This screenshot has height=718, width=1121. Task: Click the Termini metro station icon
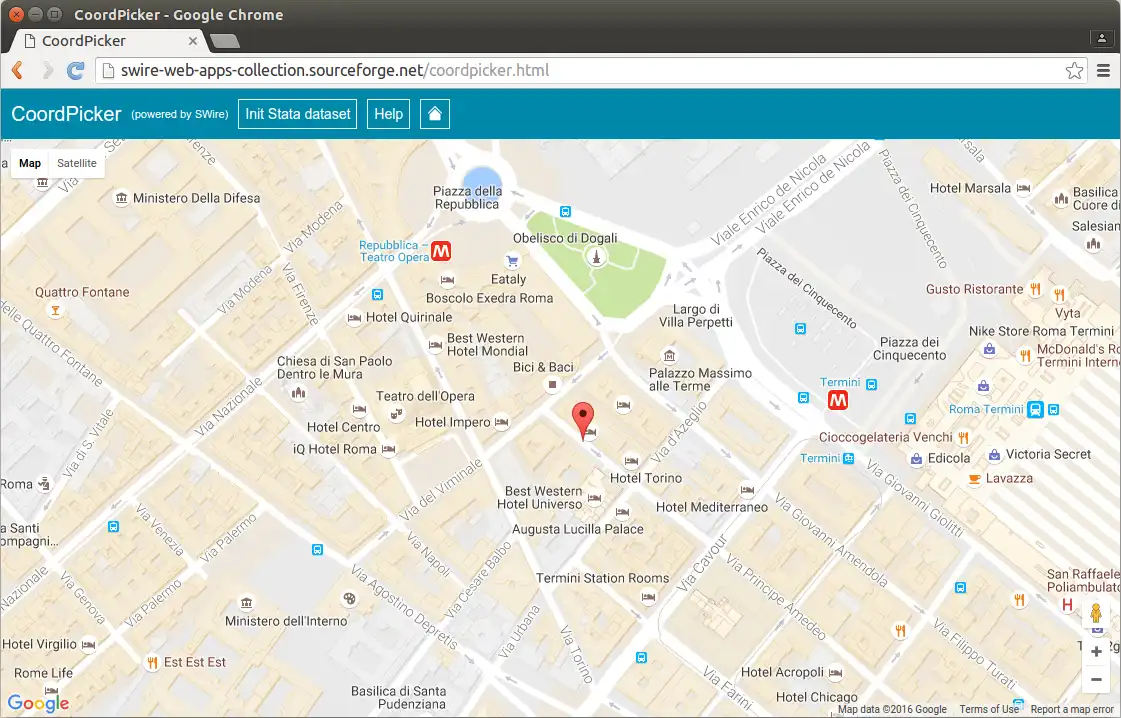pyautogui.click(x=838, y=400)
